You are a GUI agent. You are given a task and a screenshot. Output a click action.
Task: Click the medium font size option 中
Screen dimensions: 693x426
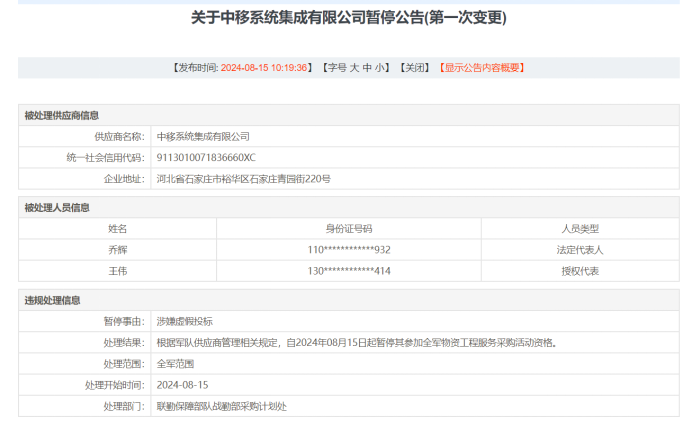tap(367, 68)
